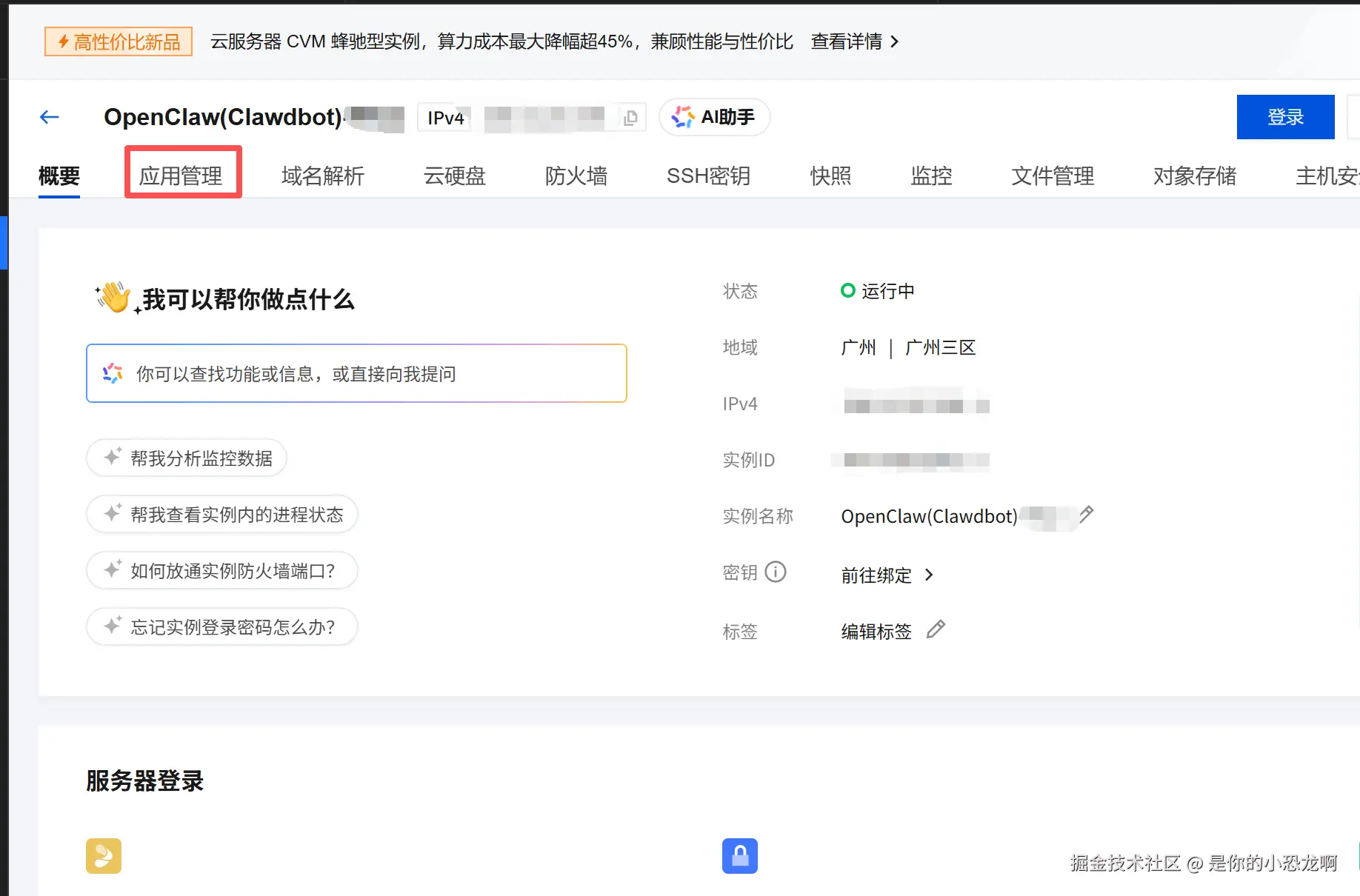1360x896 pixels.
Task: Choose the 帮我分析监控数据 suggestion
Action: 187,458
